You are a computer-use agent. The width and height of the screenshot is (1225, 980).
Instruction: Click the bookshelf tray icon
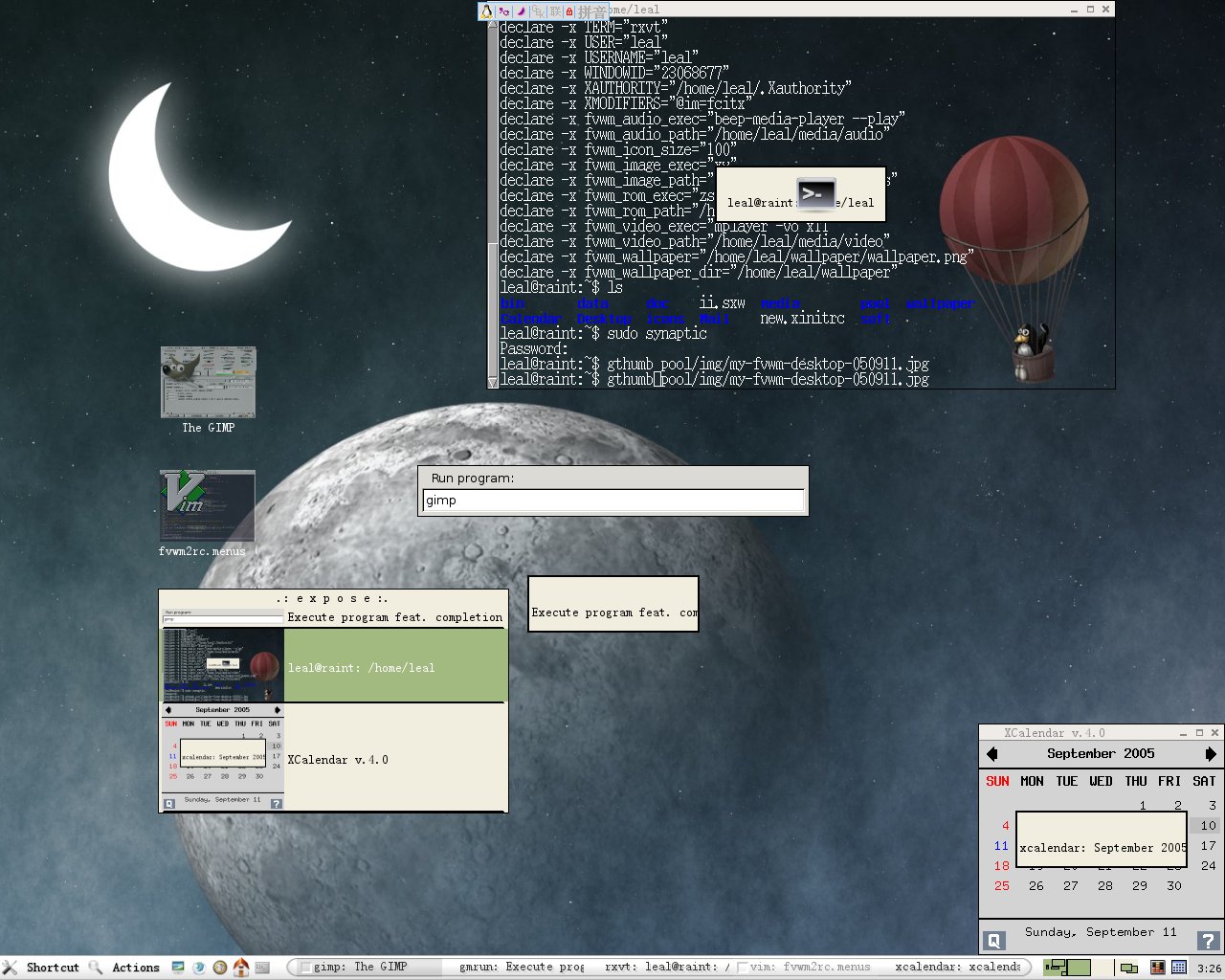pyautogui.click(x=1157, y=968)
